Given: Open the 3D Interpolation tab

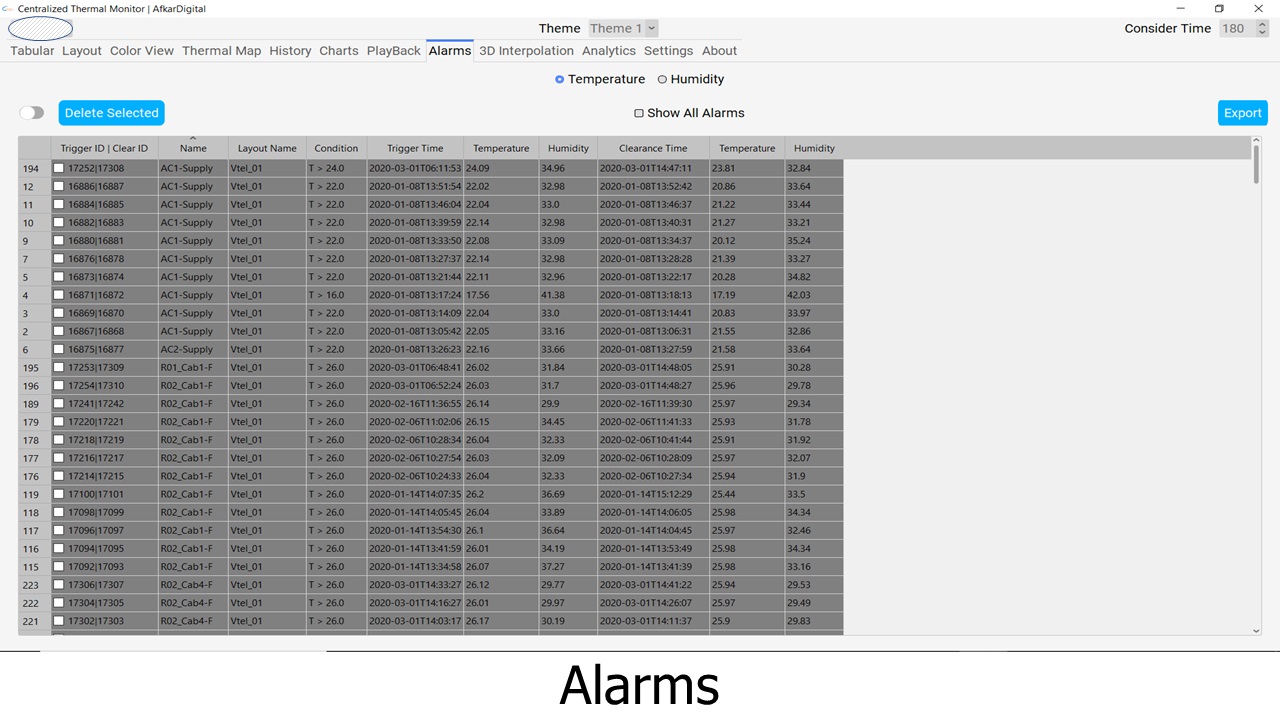Looking at the screenshot, I should (526, 51).
